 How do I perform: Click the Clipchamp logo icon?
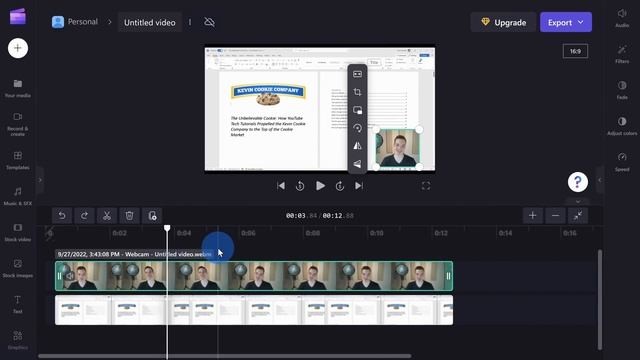[x=18, y=17]
